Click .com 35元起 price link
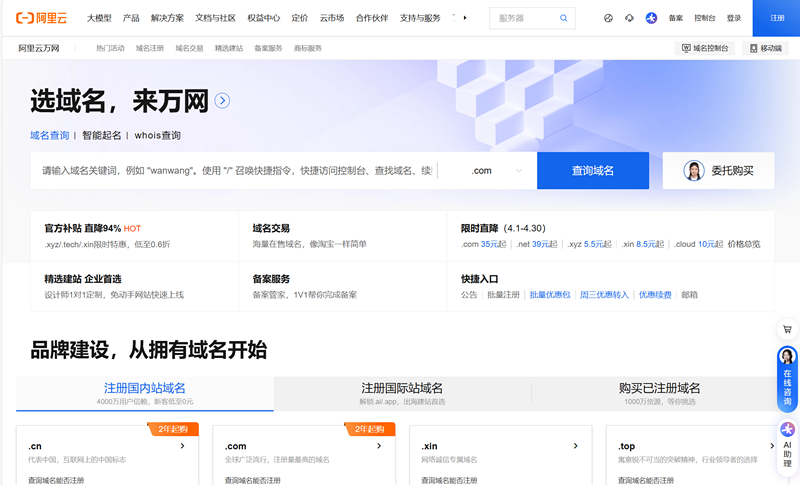800x485 pixels. [x=483, y=244]
